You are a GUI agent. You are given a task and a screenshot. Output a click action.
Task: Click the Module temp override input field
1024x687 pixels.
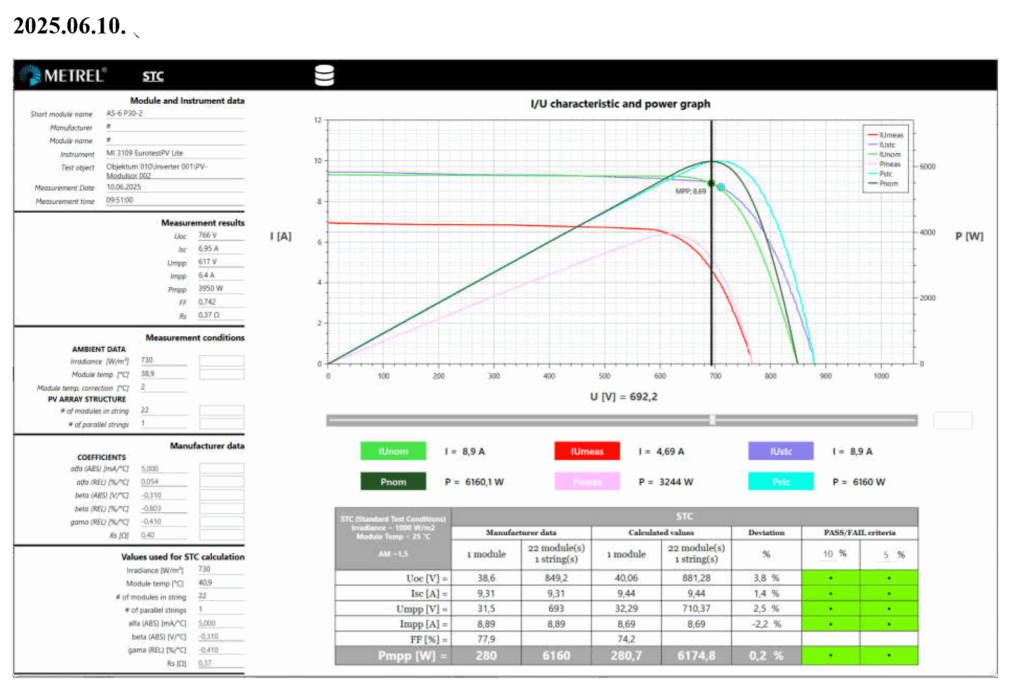point(221,374)
